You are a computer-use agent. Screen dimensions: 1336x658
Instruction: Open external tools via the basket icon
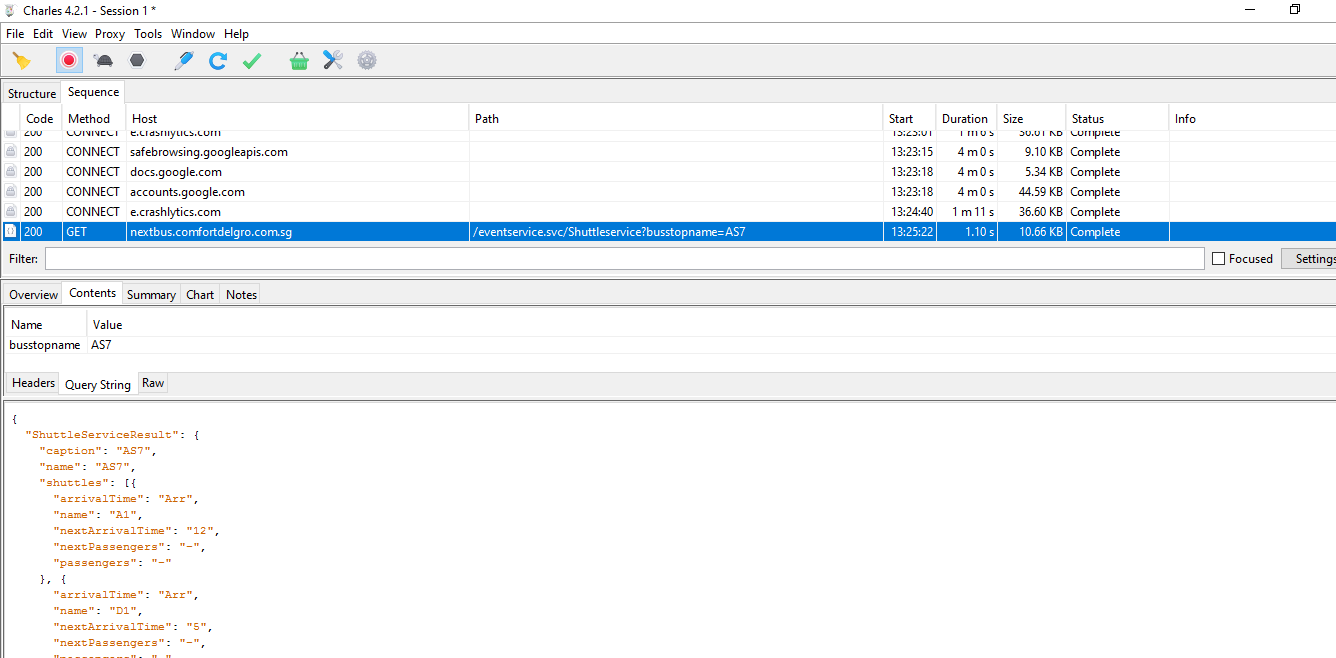pyautogui.click(x=298, y=60)
